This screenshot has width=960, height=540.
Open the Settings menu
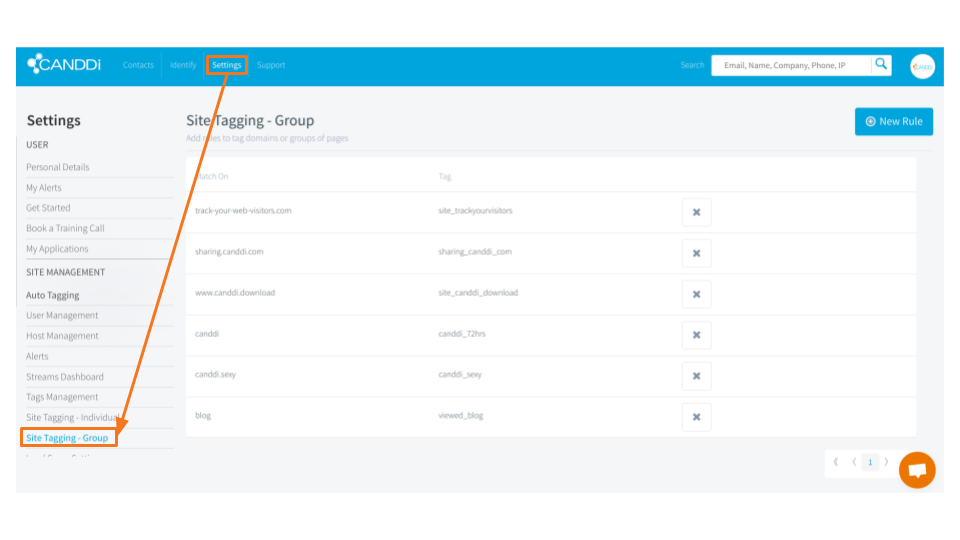click(227, 65)
